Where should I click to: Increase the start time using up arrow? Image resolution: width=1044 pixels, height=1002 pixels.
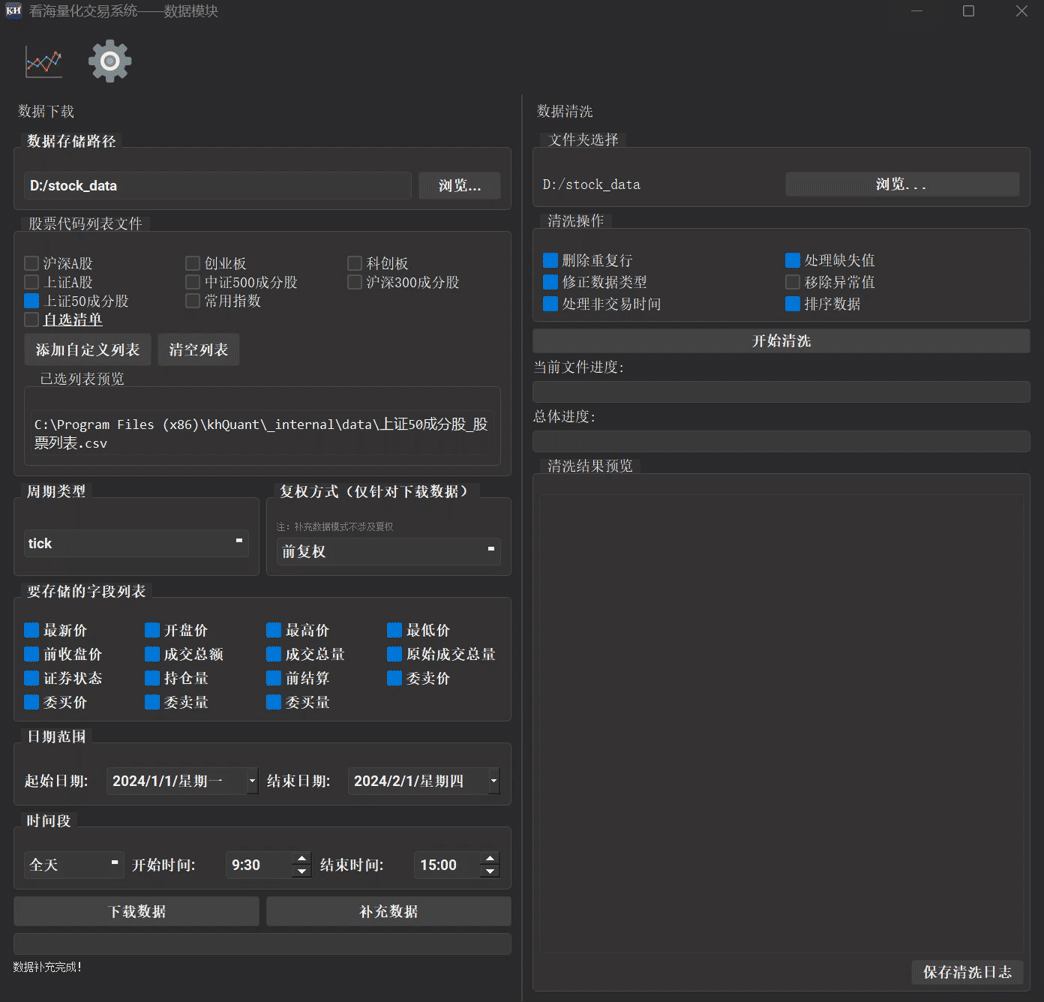point(301,858)
